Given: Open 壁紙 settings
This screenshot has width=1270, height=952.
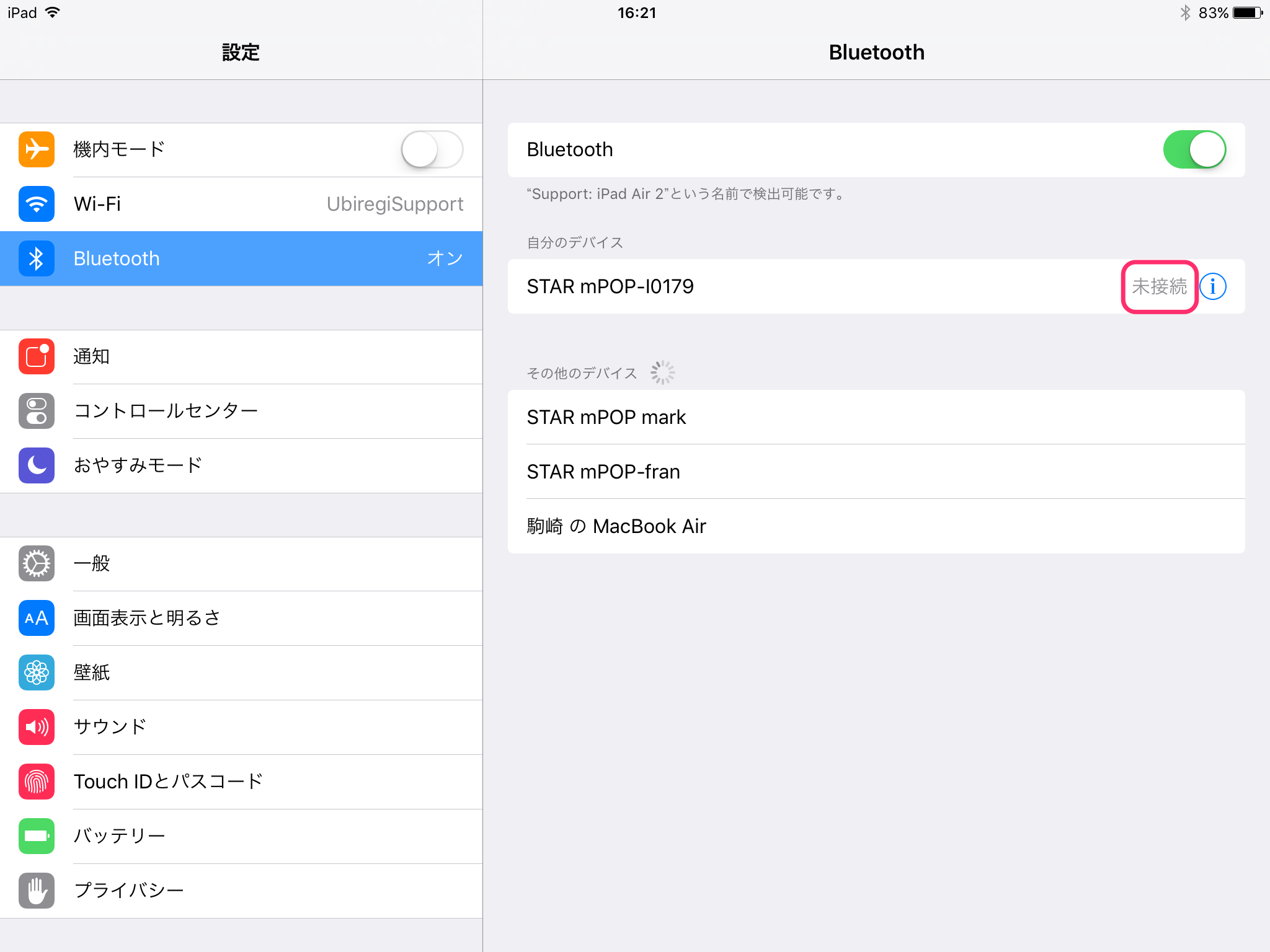Looking at the screenshot, I should point(241,672).
